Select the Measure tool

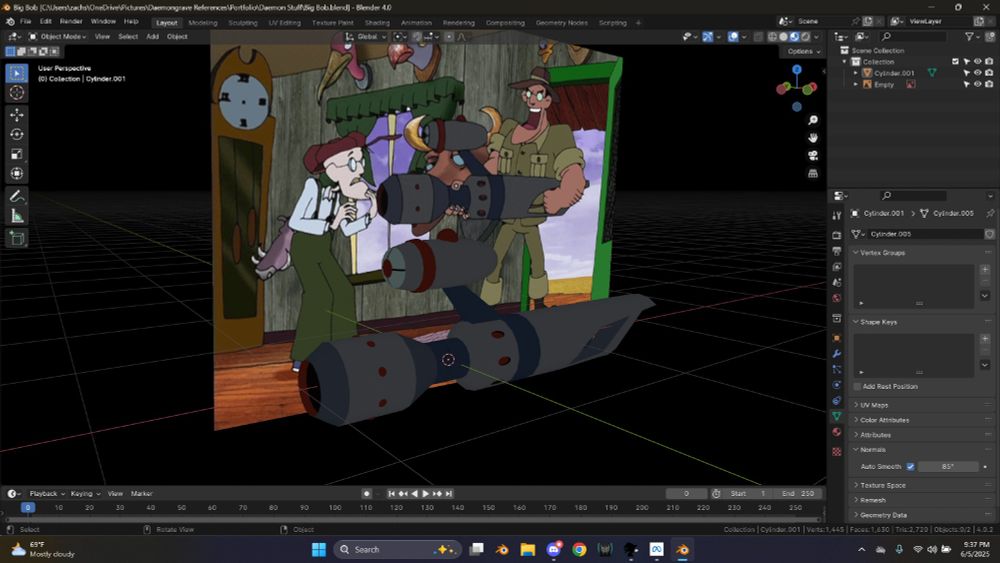coord(17,216)
